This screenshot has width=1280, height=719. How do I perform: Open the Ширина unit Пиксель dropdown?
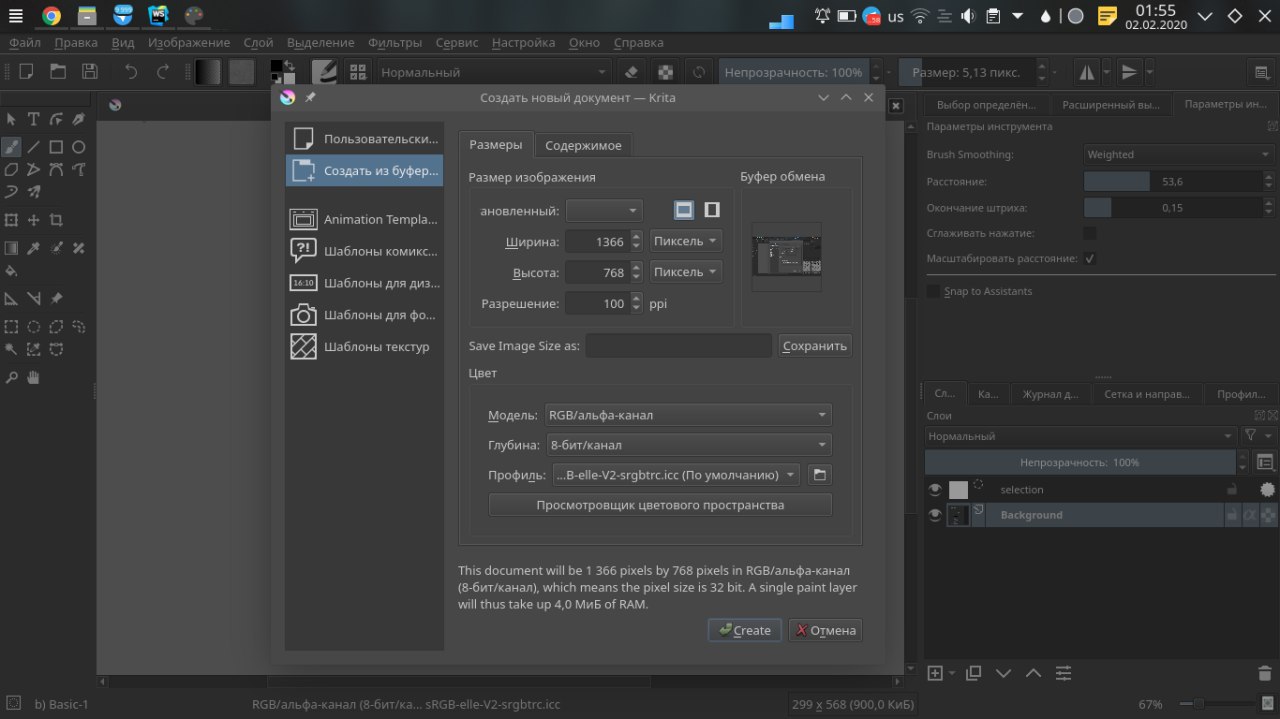pos(685,241)
